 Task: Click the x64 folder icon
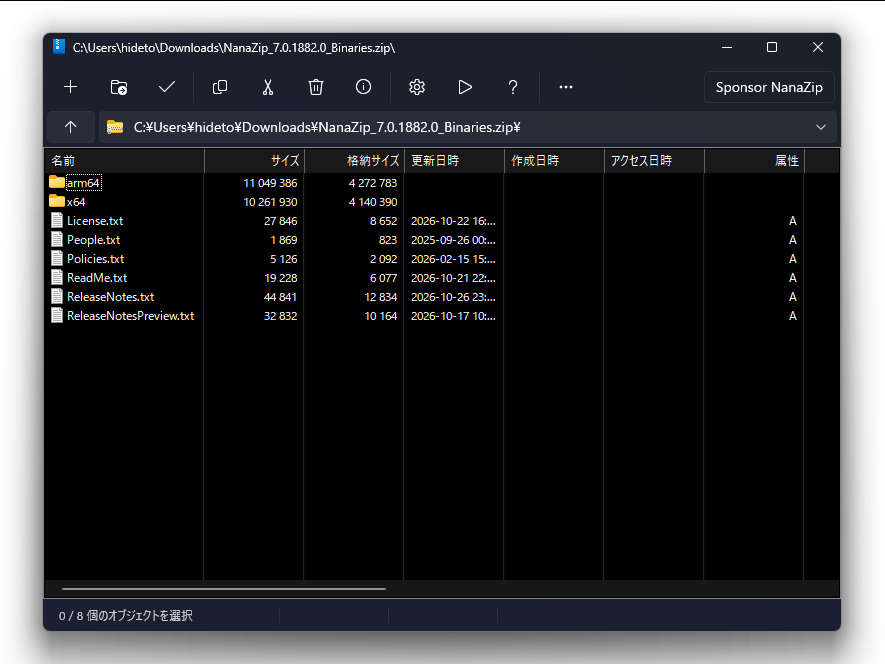point(56,201)
